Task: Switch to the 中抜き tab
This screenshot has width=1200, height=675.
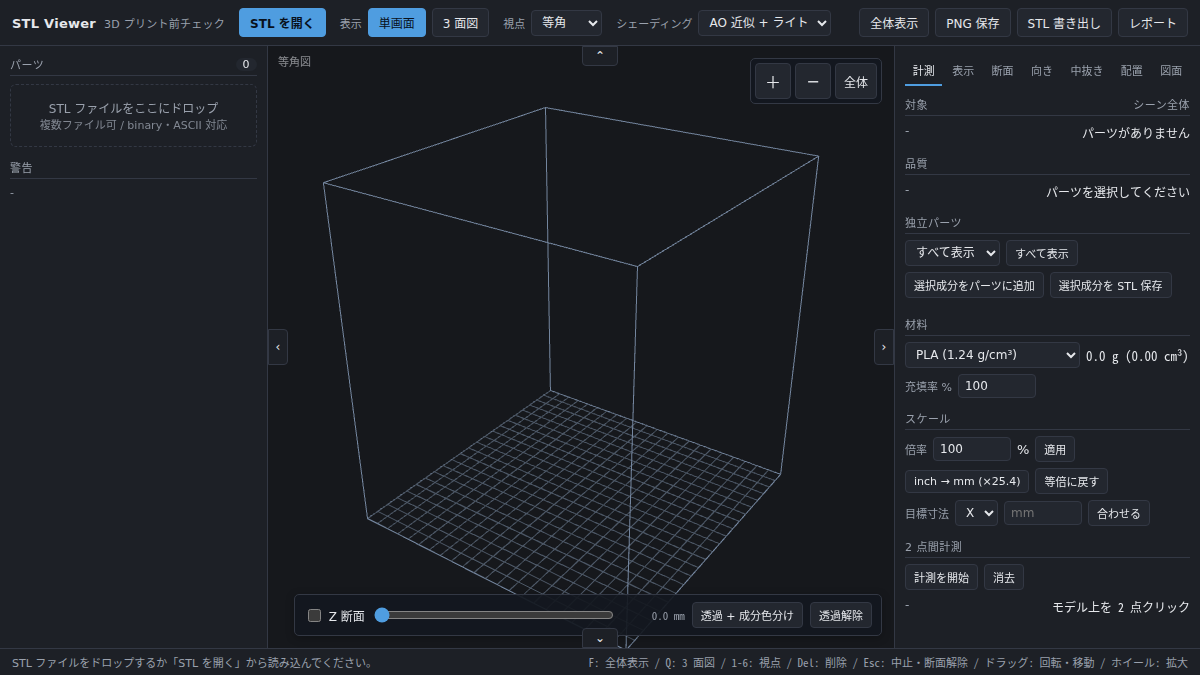Action: point(1087,71)
